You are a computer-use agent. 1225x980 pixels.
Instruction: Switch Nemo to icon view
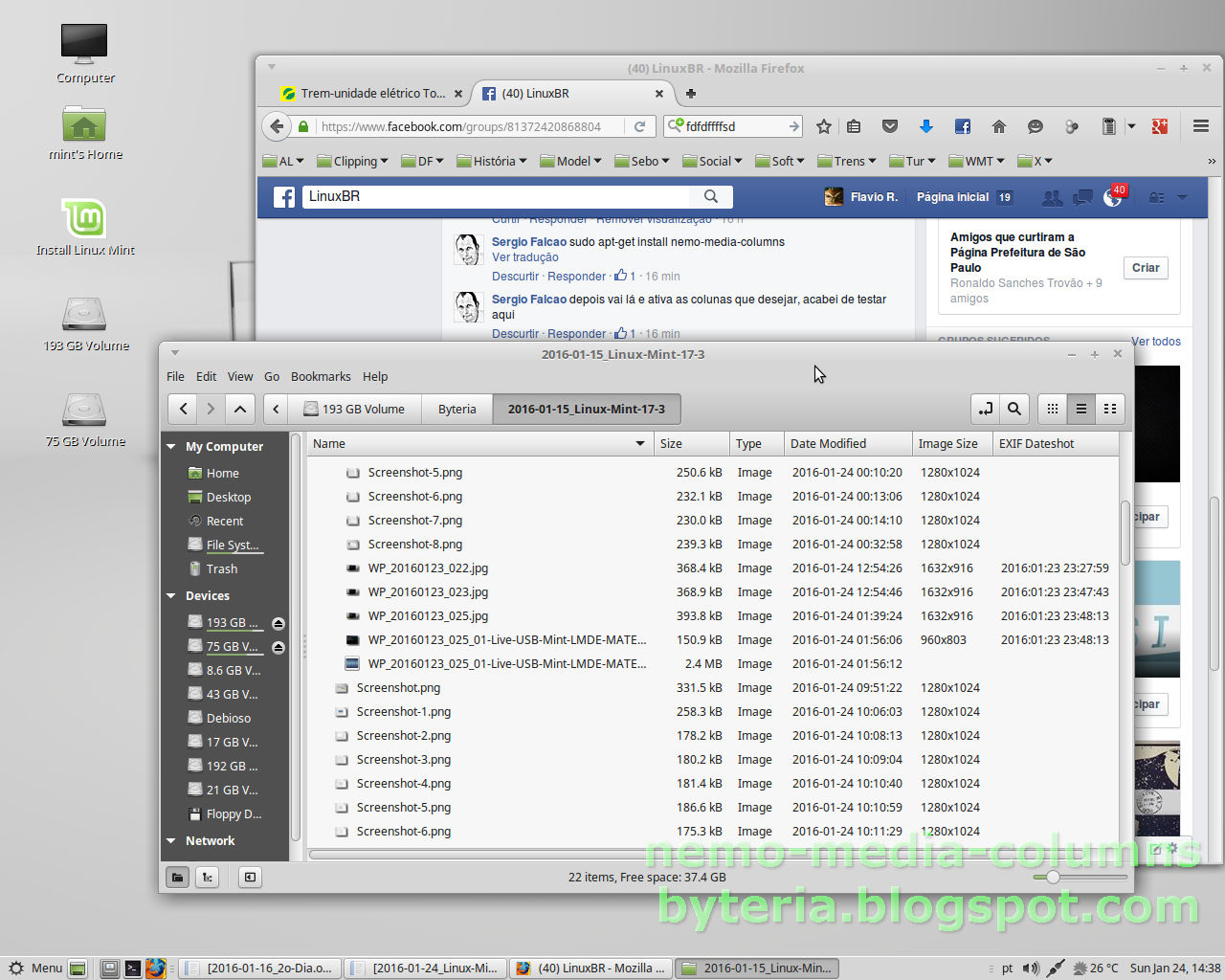[x=1052, y=409]
